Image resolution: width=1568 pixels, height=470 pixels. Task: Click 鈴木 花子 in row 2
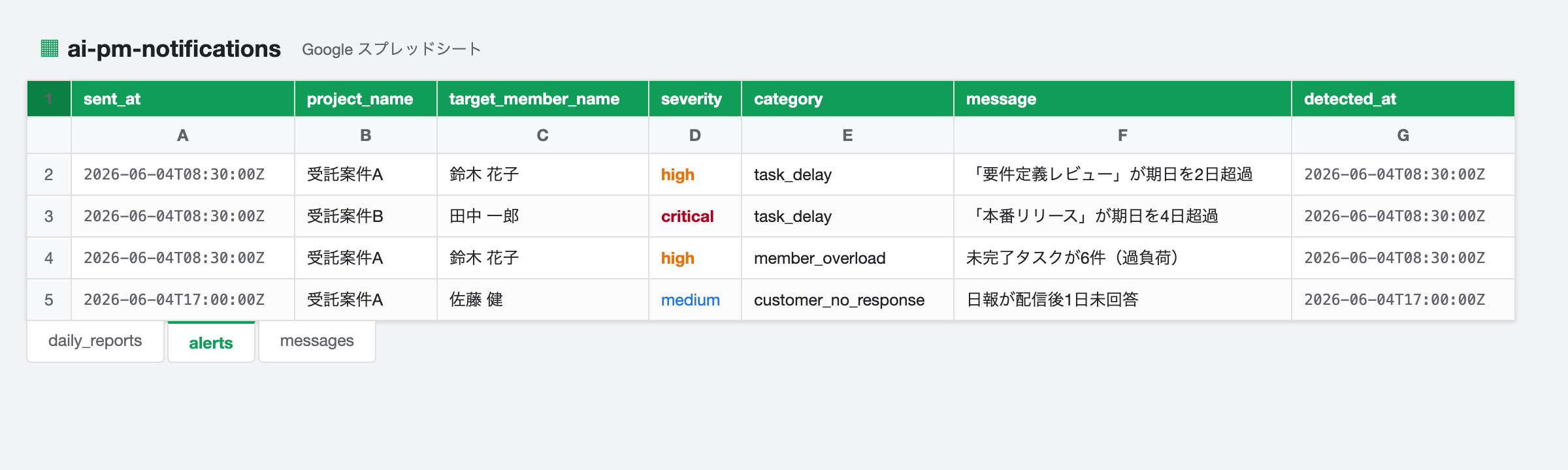point(543,174)
